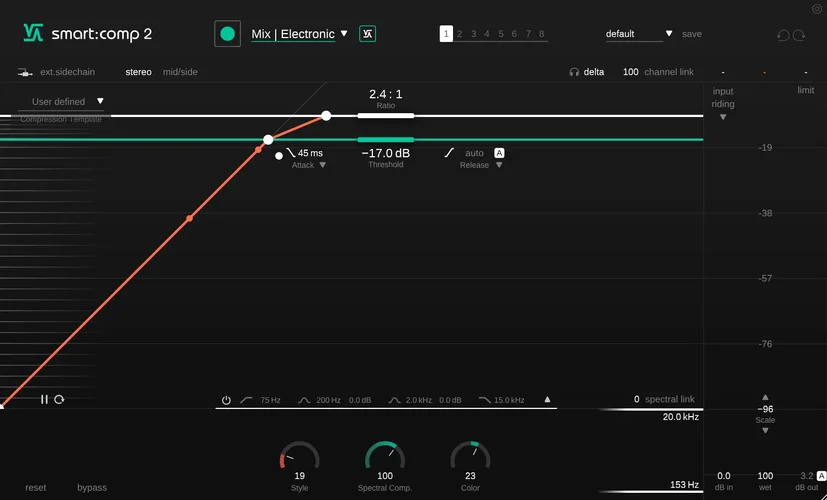
Task: Click the undo arrow icon
Action: tap(783, 35)
